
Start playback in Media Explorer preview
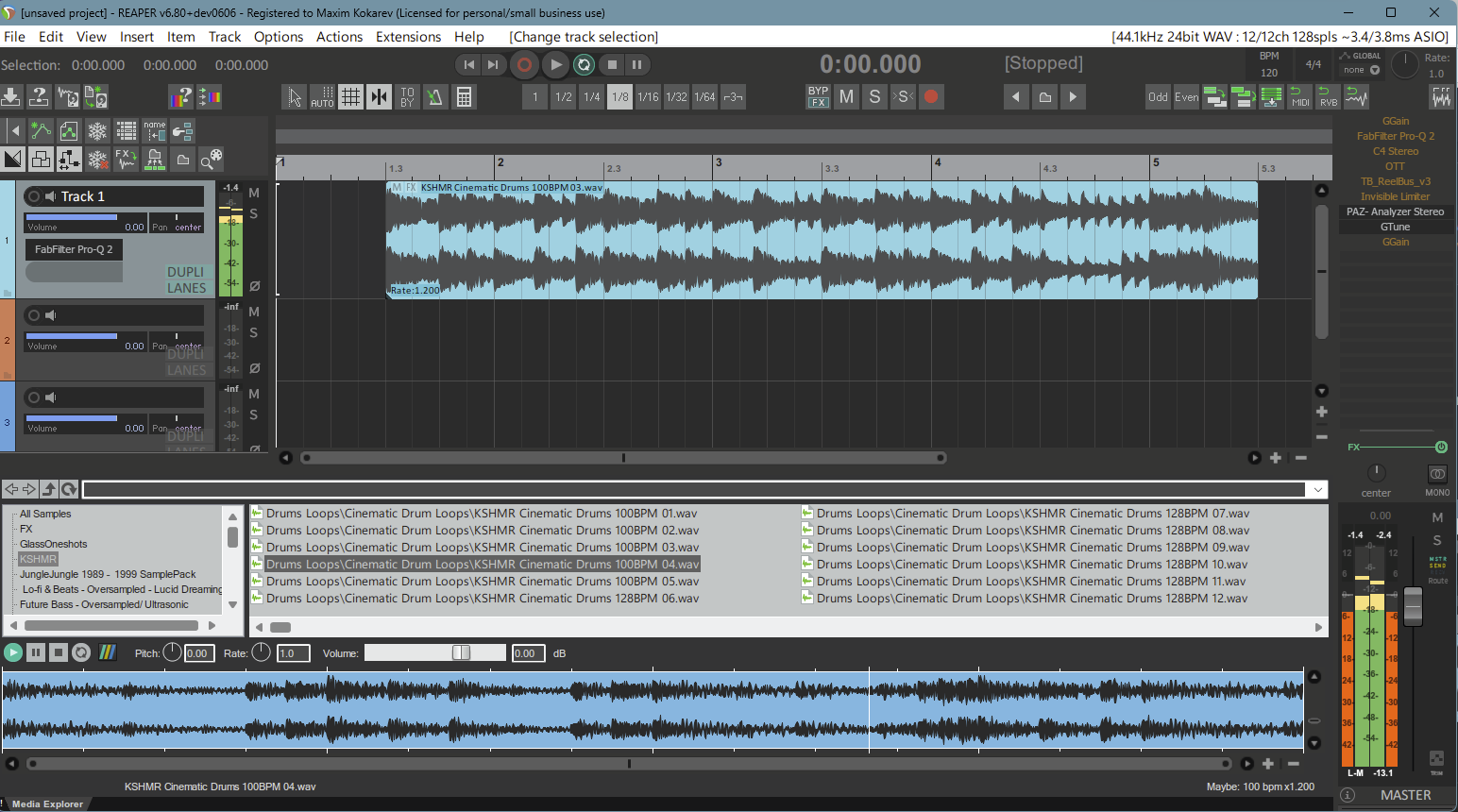pos(13,652)
